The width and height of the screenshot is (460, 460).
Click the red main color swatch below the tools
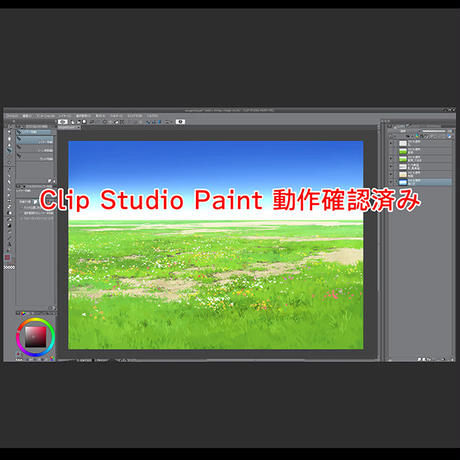click(x=7, y=257)
